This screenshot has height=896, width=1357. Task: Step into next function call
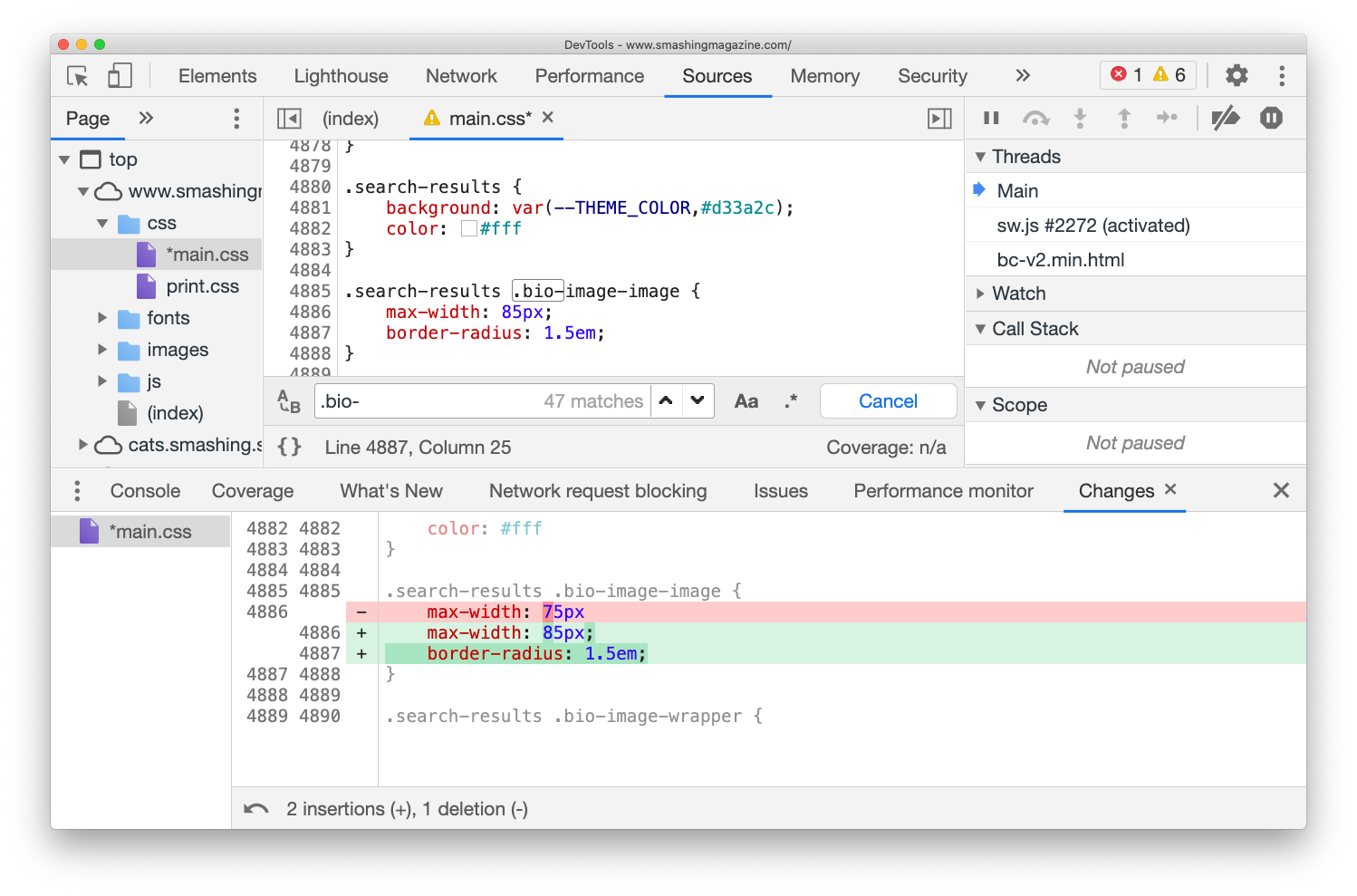coord(1080,118)
